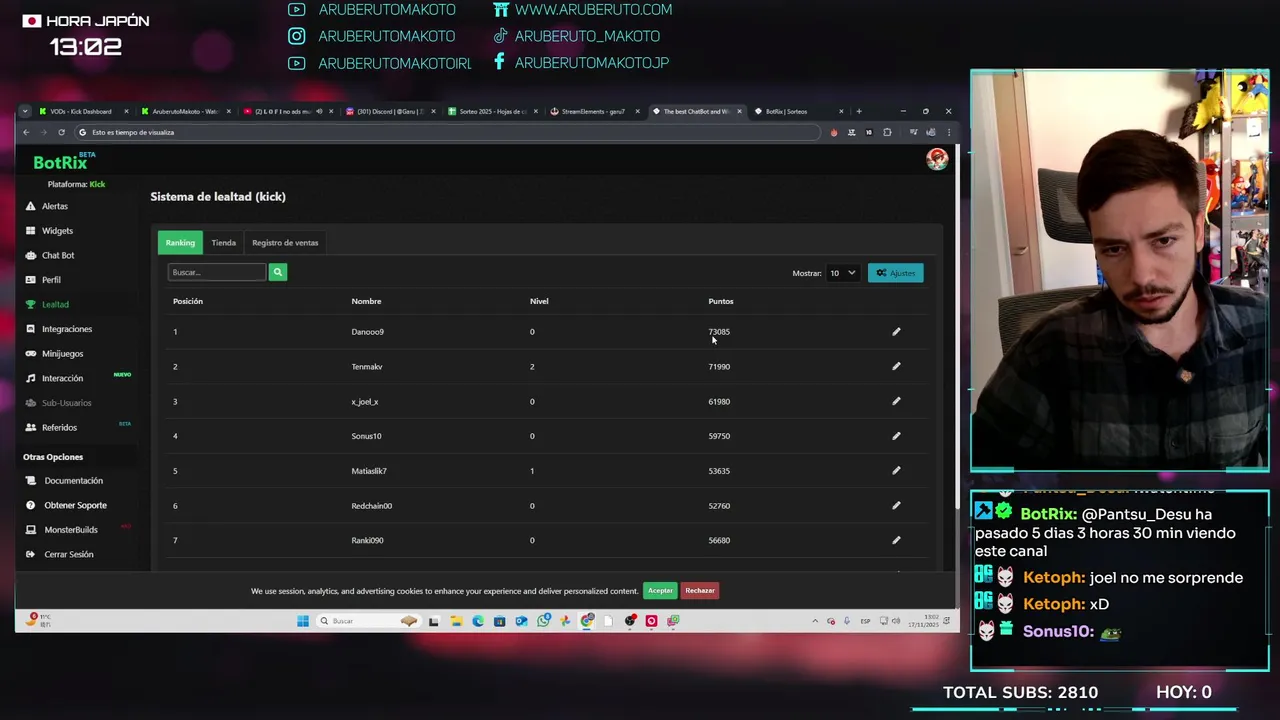Open the Windows Start menu
The image size is (1280, 720).
[303, 621]
